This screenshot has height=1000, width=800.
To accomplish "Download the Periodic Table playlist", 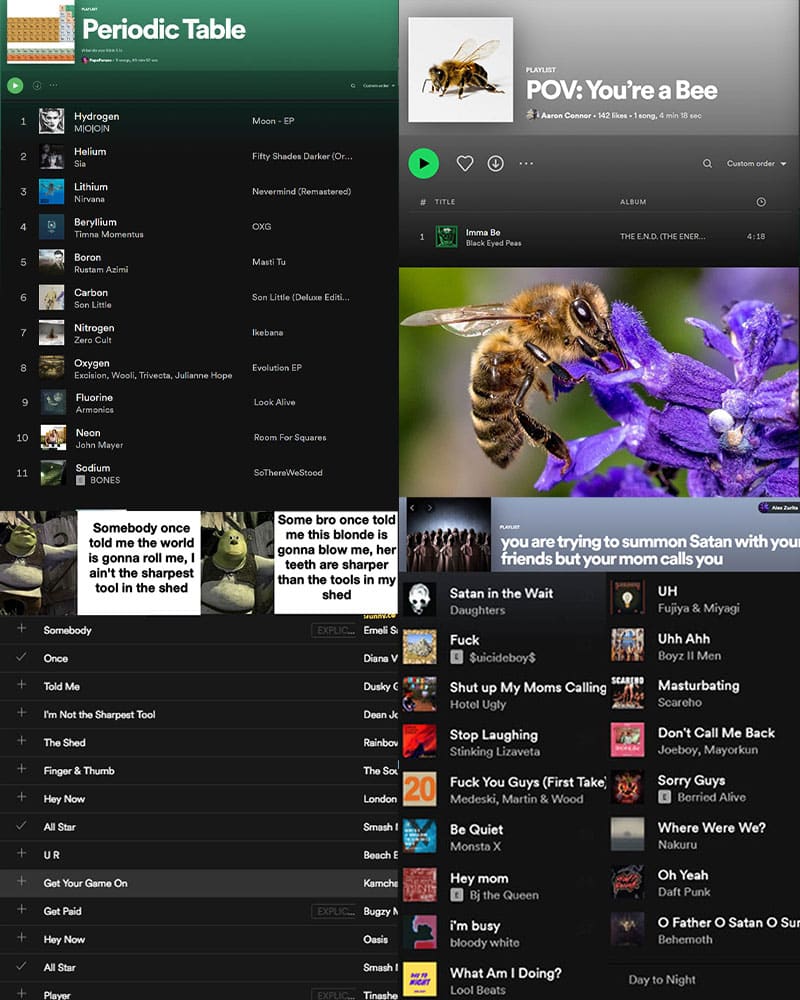I will click(x=37, y=85).
